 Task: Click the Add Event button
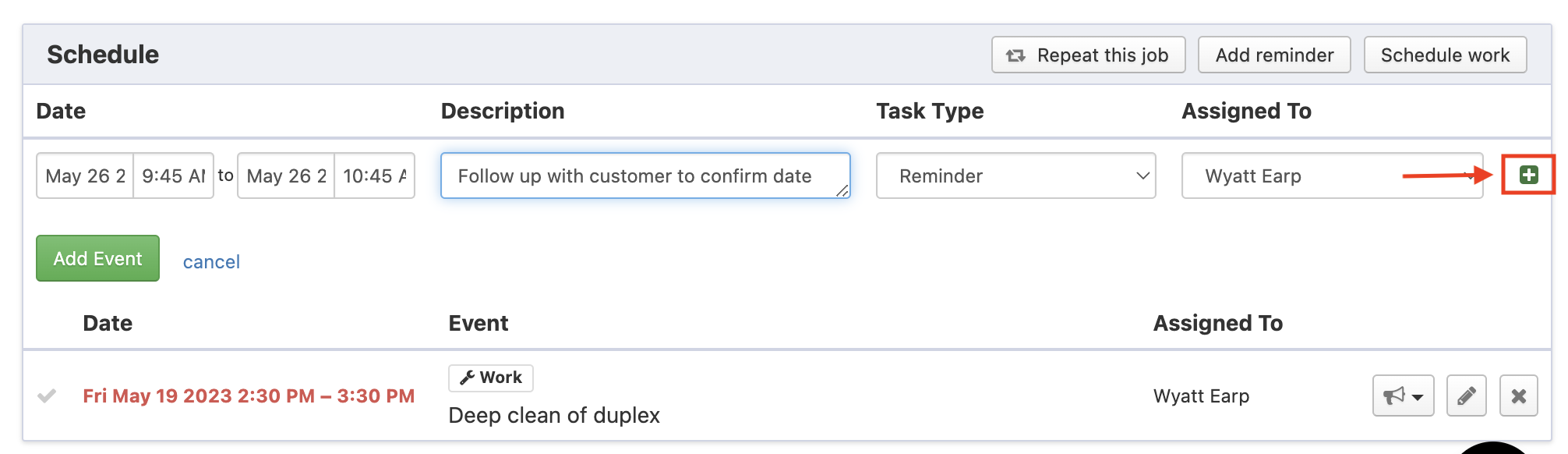coord(97,259)
